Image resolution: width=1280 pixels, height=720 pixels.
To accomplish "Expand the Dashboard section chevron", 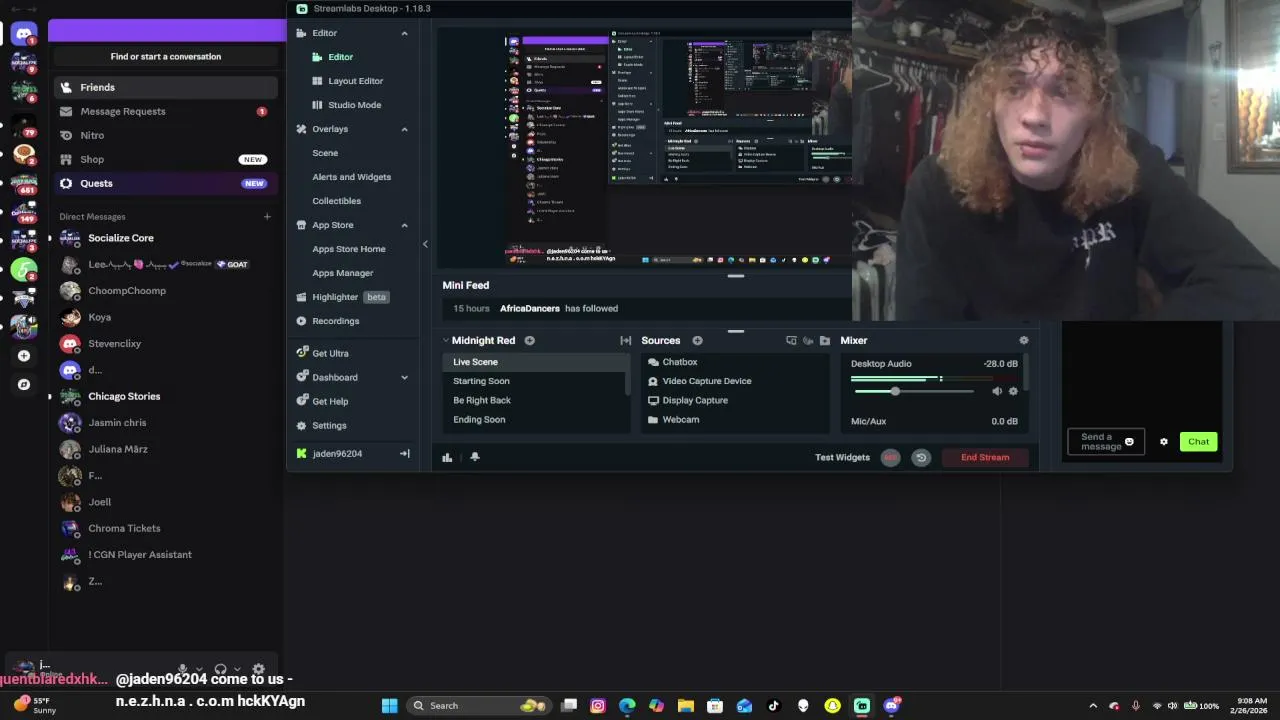I will pos(405,377).
